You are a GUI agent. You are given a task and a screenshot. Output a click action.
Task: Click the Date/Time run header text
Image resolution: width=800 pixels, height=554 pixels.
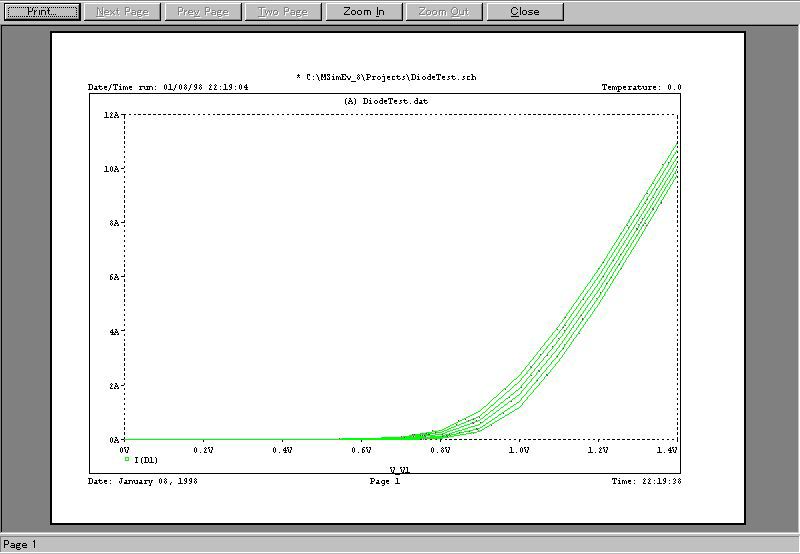click(x=168, y=88)
